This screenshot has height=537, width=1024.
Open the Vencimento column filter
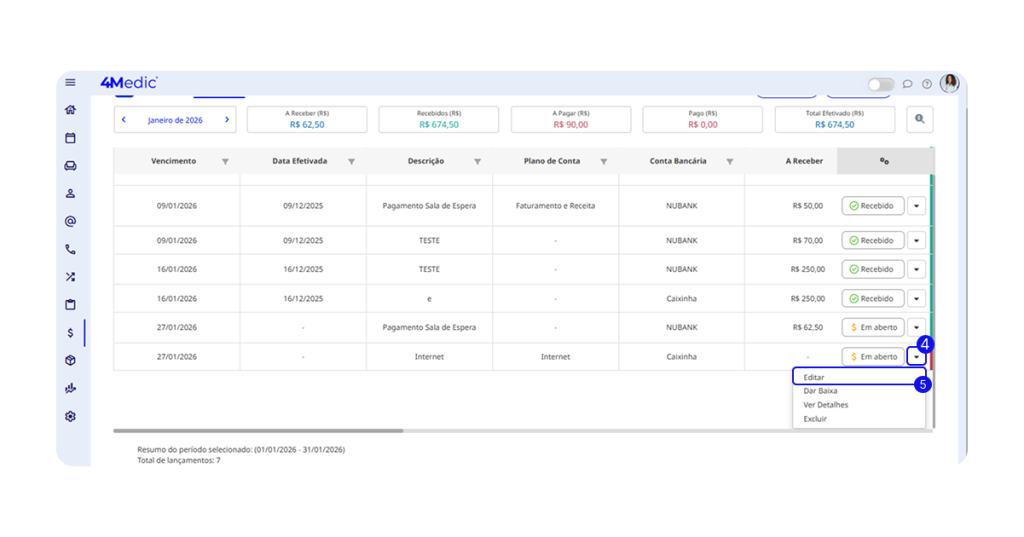225,162
